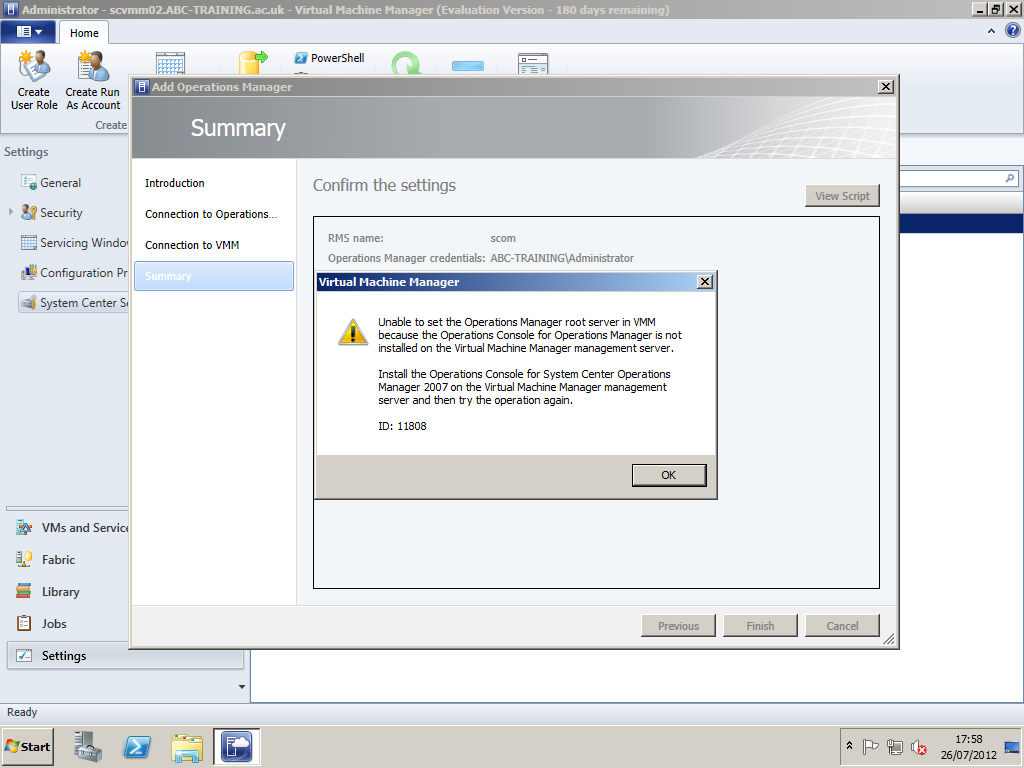Click the View Script button
1024x768 pixels.
click(x=842, y=196)
